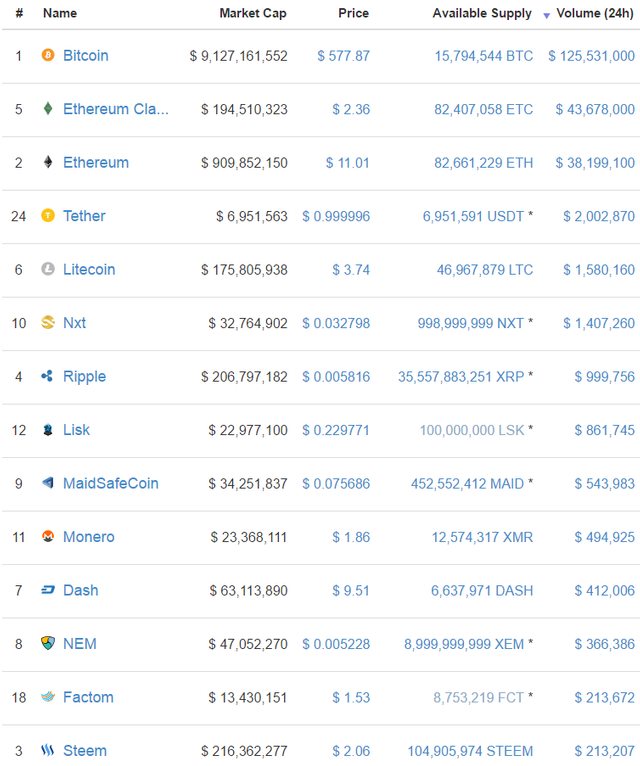Click the Dash logo icon
The height and width of the screenshot is (766, 640).
coord(48,590)
